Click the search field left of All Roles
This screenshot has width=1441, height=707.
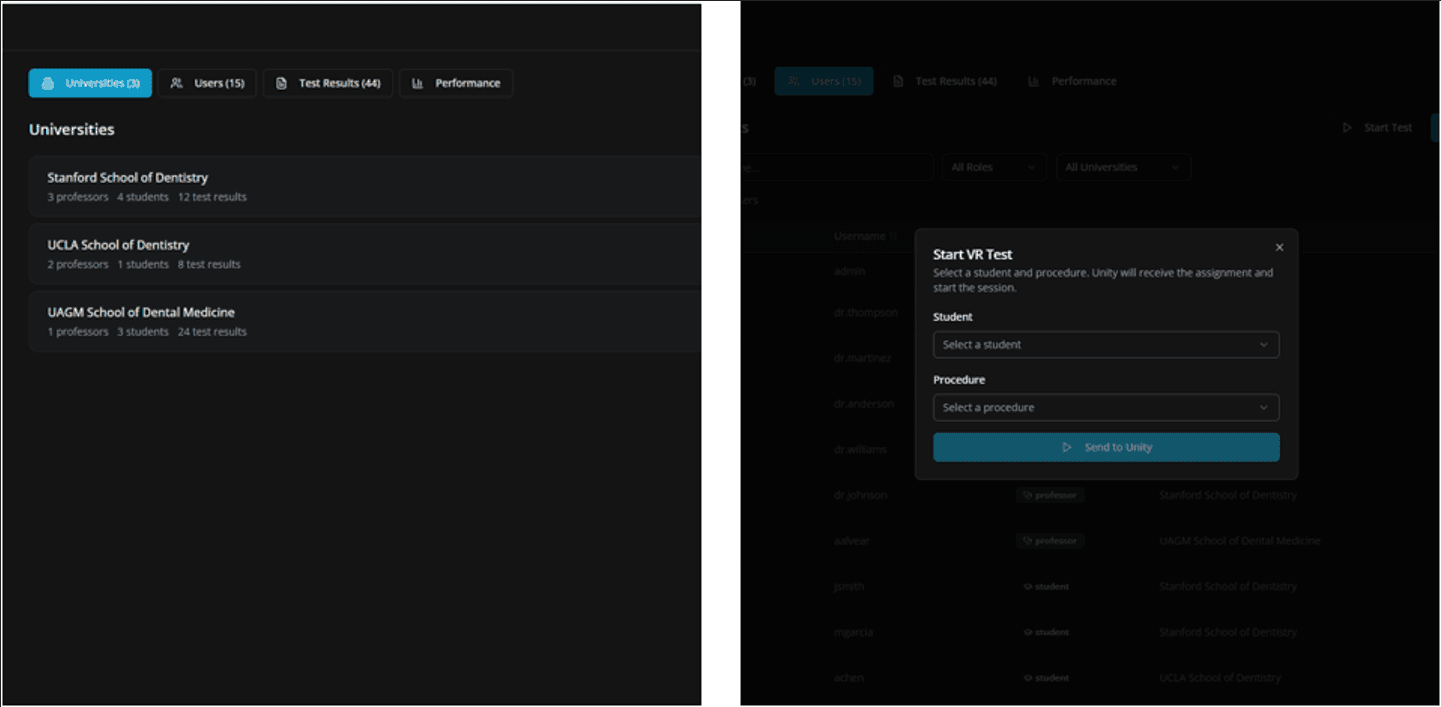[837, 168]
